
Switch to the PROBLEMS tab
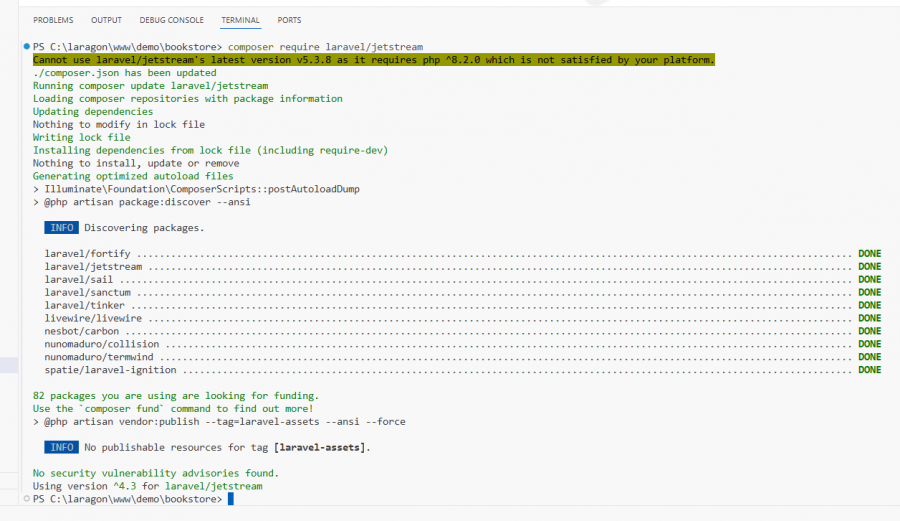(x=53, y=20)
